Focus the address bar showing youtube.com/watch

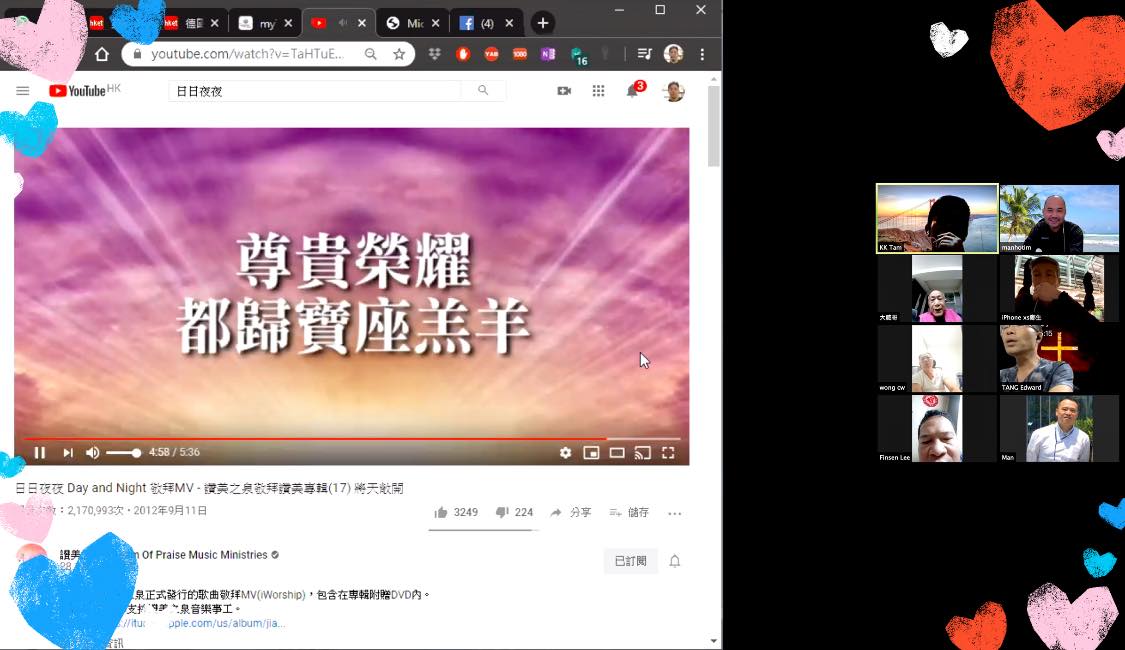click(248, 54)
